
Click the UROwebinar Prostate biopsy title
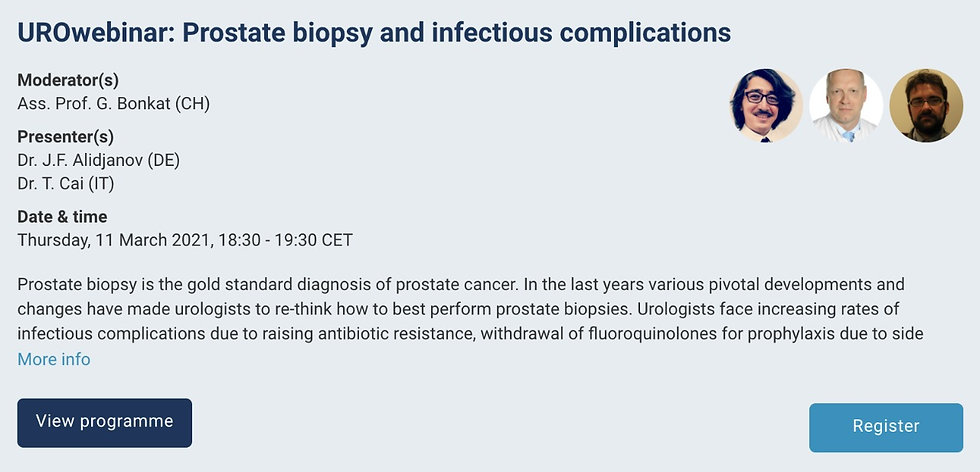(x=374, y=33)
